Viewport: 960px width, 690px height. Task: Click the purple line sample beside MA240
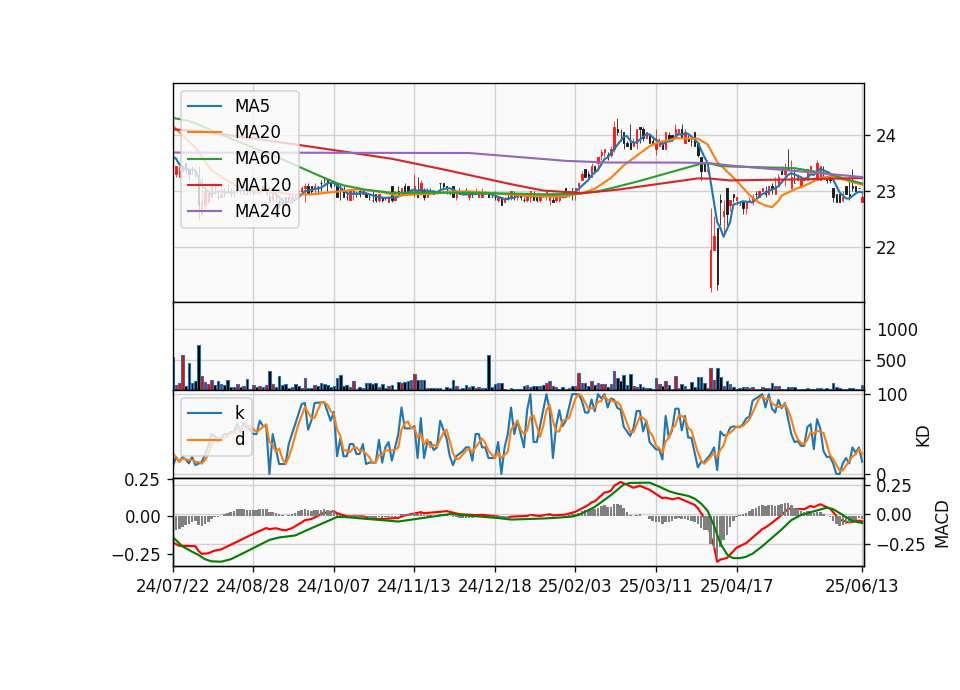[204, 211]
